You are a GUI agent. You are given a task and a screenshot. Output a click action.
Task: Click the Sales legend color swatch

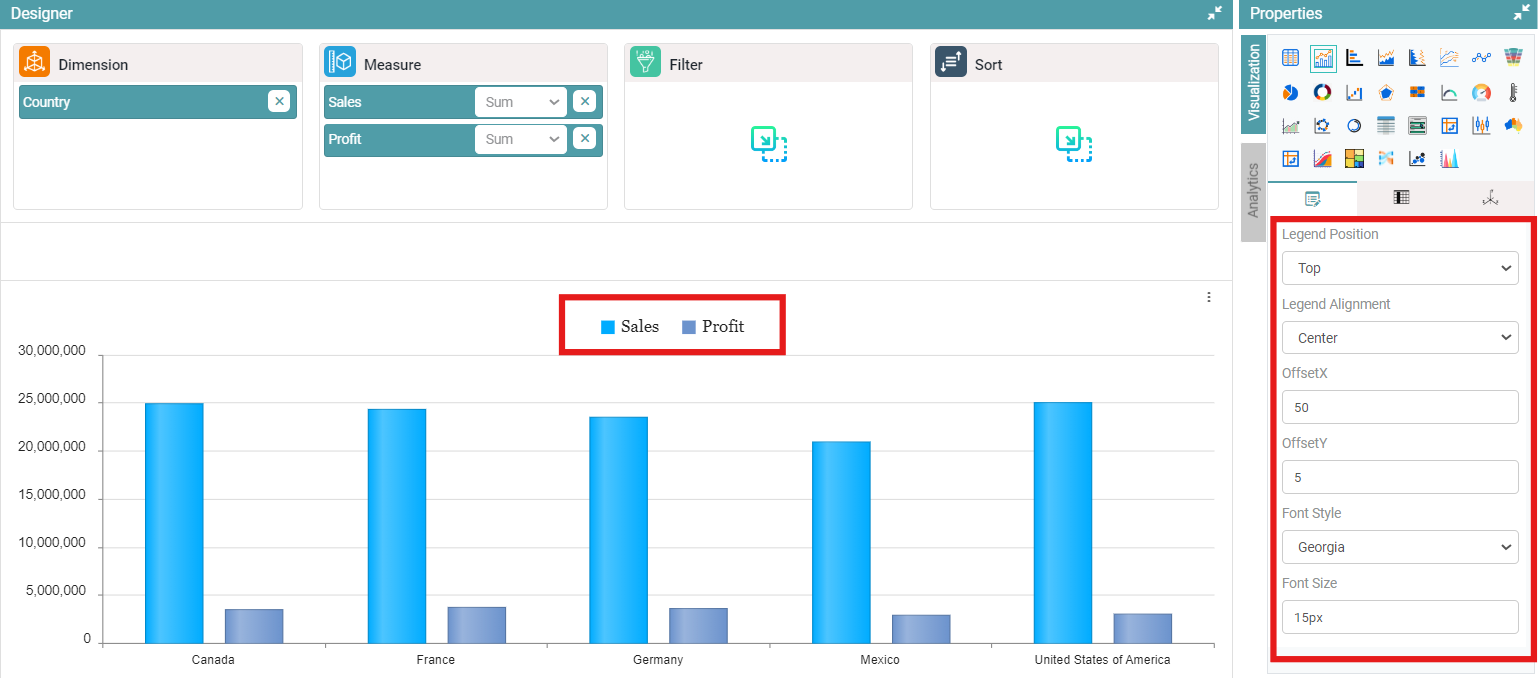(608, 327)
